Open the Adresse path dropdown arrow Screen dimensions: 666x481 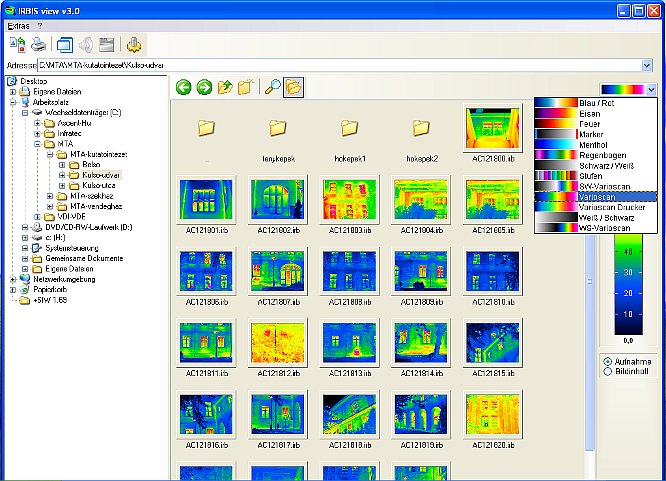(646, 65)
